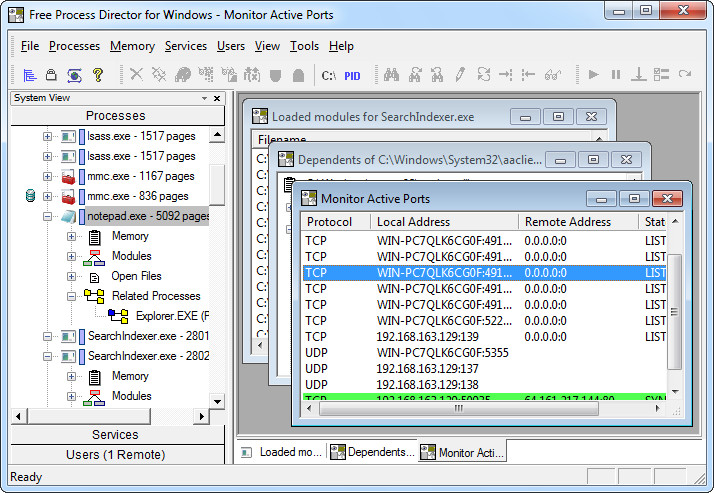Open the System View pane dropdown arrow
Screen dimensions: 714x493
(204, 98)
